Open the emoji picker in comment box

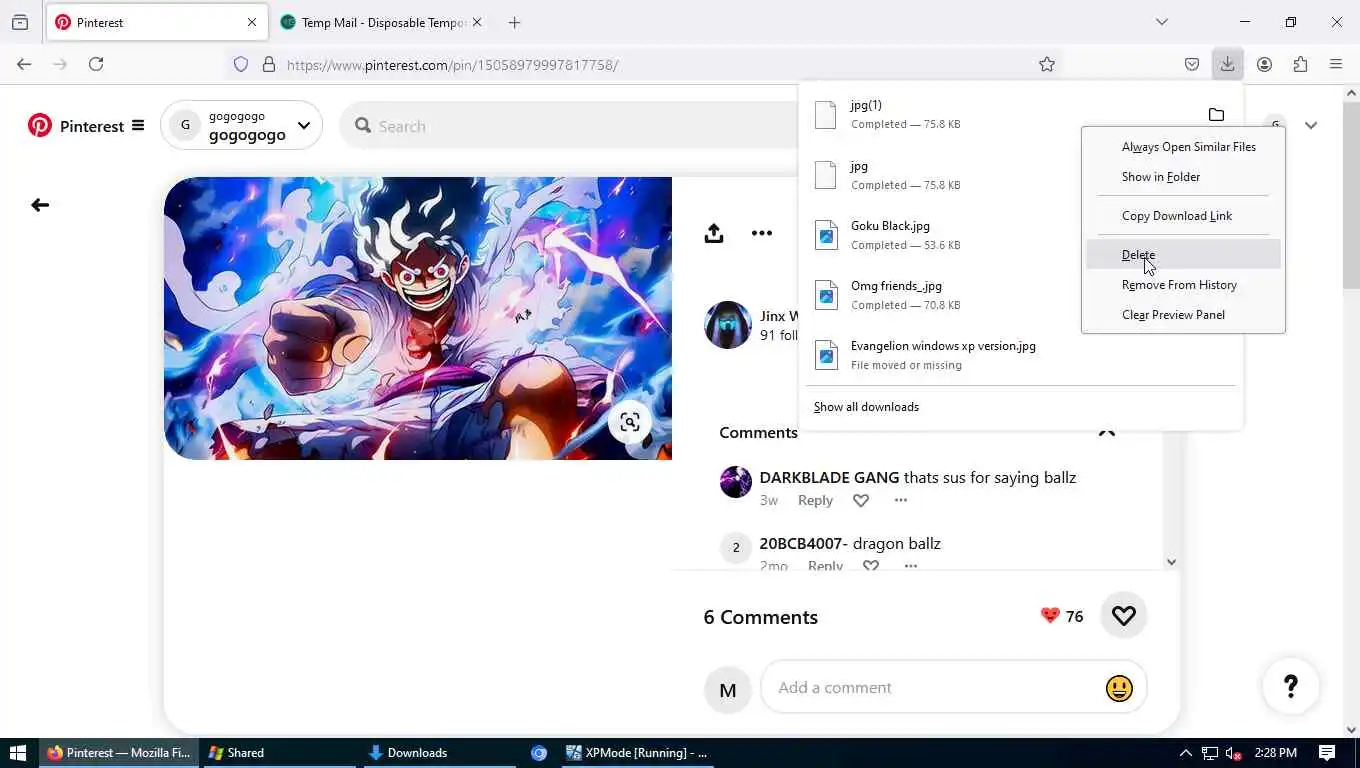[x=1119, y=688]
